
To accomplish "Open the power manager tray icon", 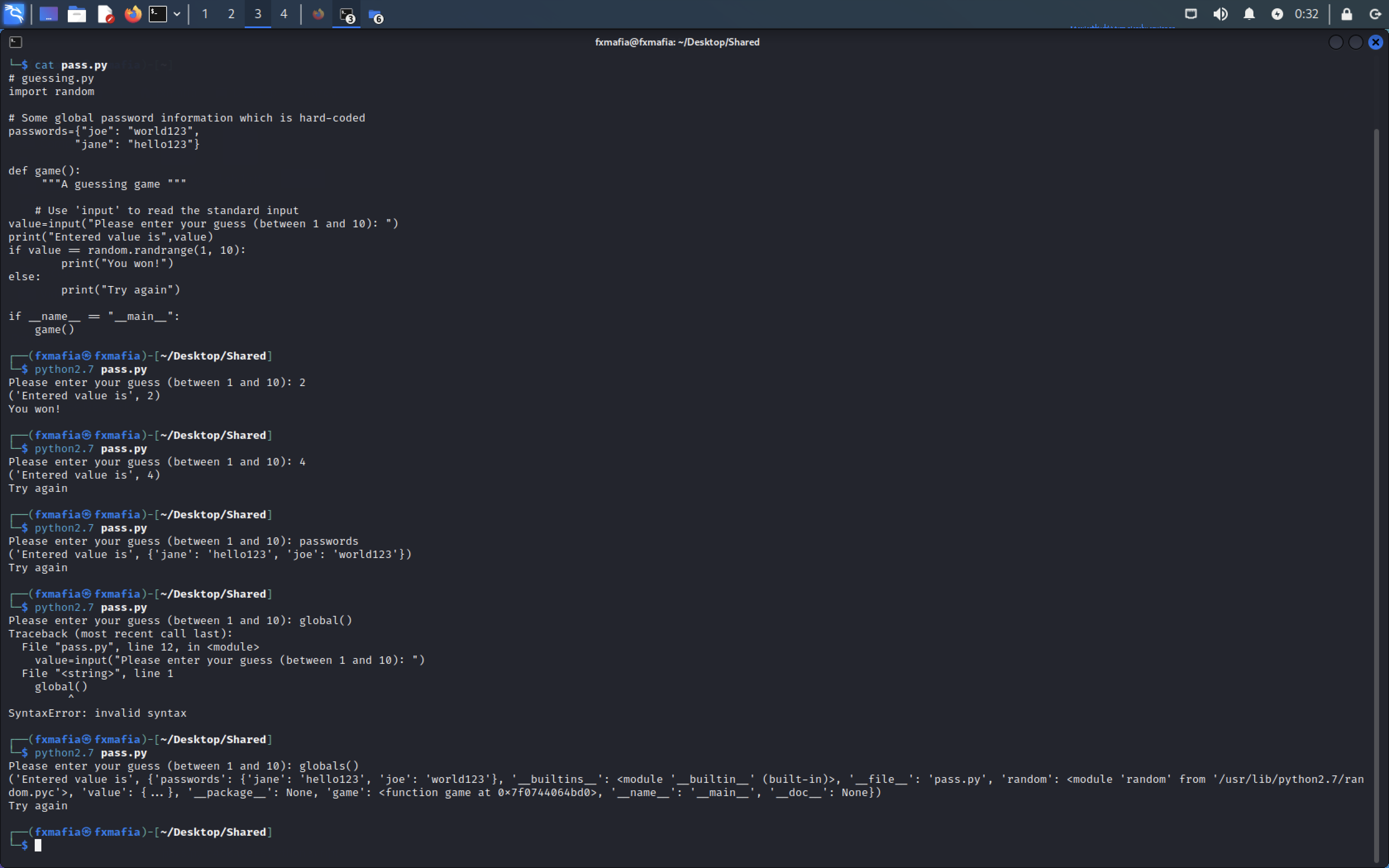I will pos(1277,14).
